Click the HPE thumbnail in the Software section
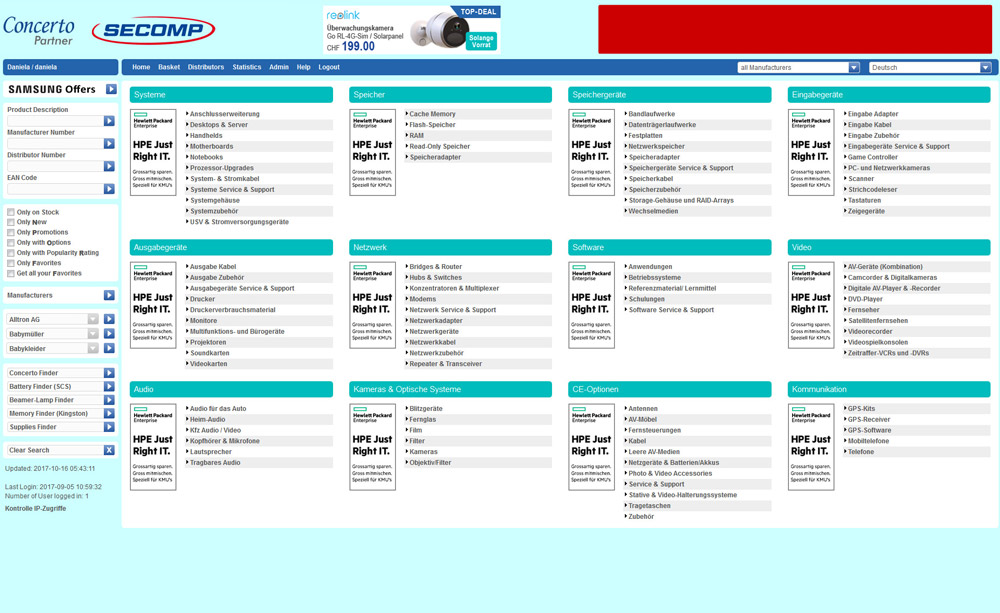Image resolution: width=1000 pixels, height=613 pixels. (591, 305)
